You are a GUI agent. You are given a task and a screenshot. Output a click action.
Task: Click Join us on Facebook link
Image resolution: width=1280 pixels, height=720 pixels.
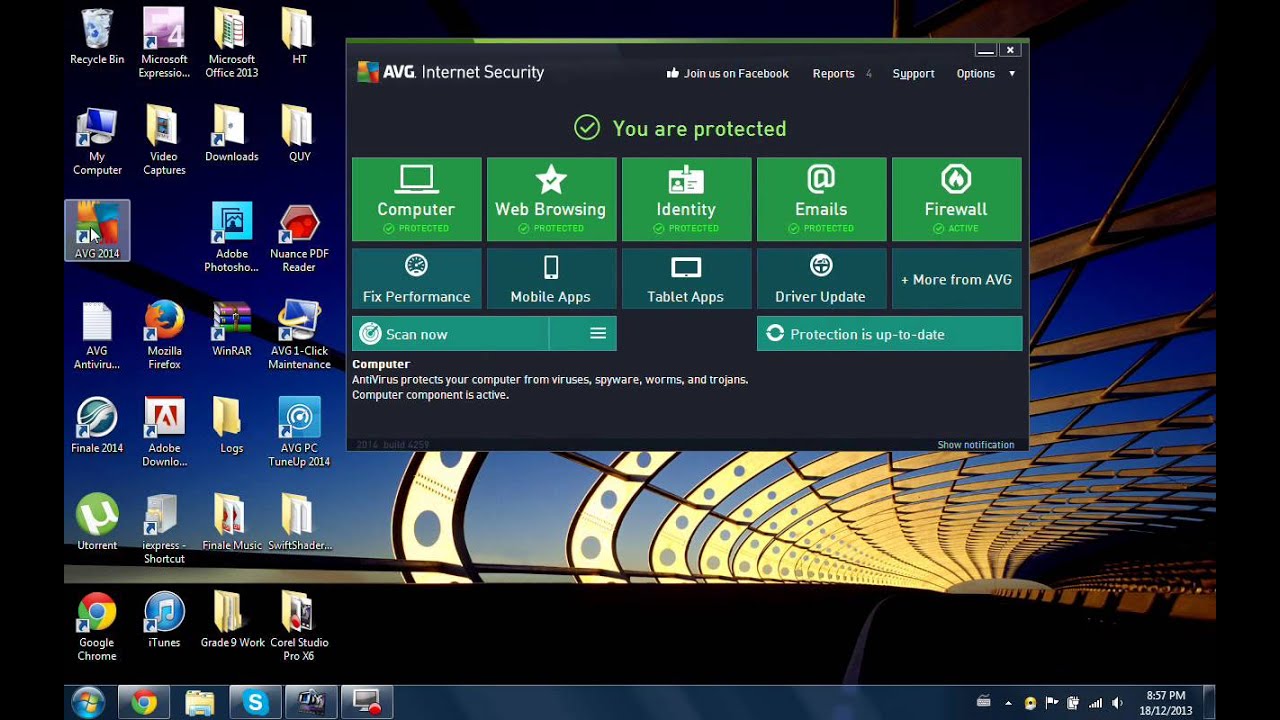point(727,73)
